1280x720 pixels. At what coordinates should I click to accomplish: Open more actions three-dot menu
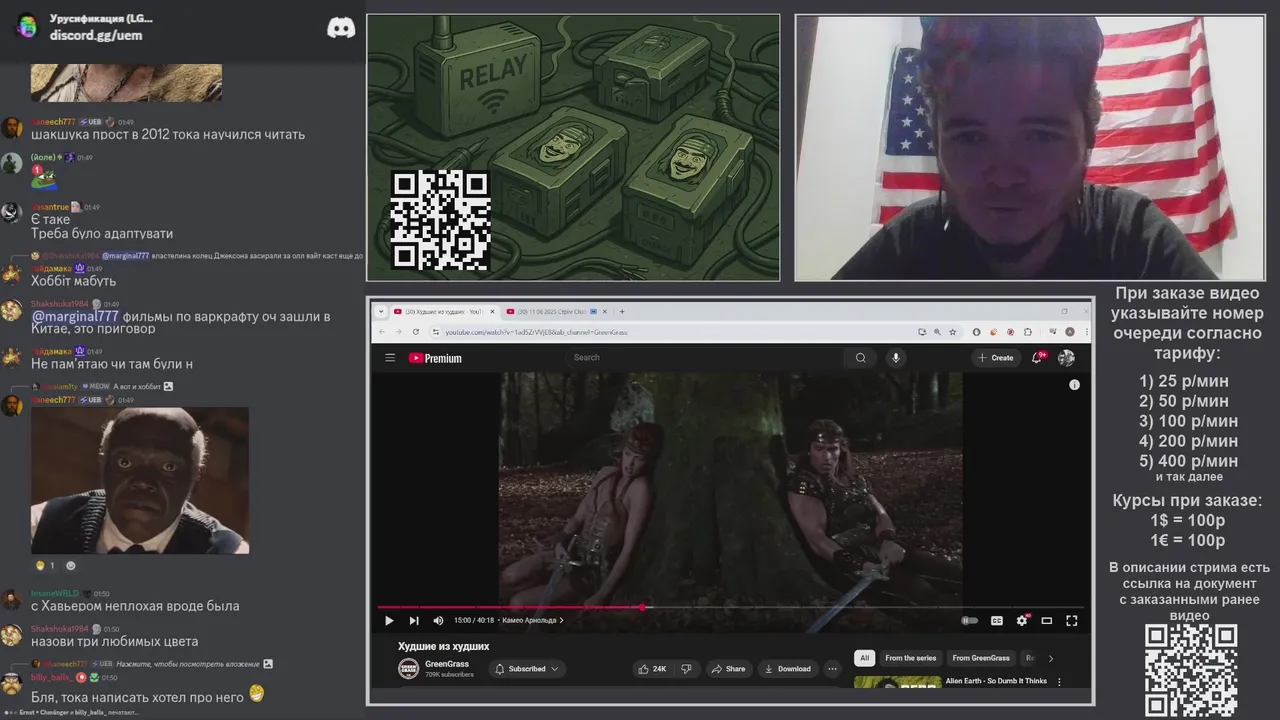[x=832, y=669]
